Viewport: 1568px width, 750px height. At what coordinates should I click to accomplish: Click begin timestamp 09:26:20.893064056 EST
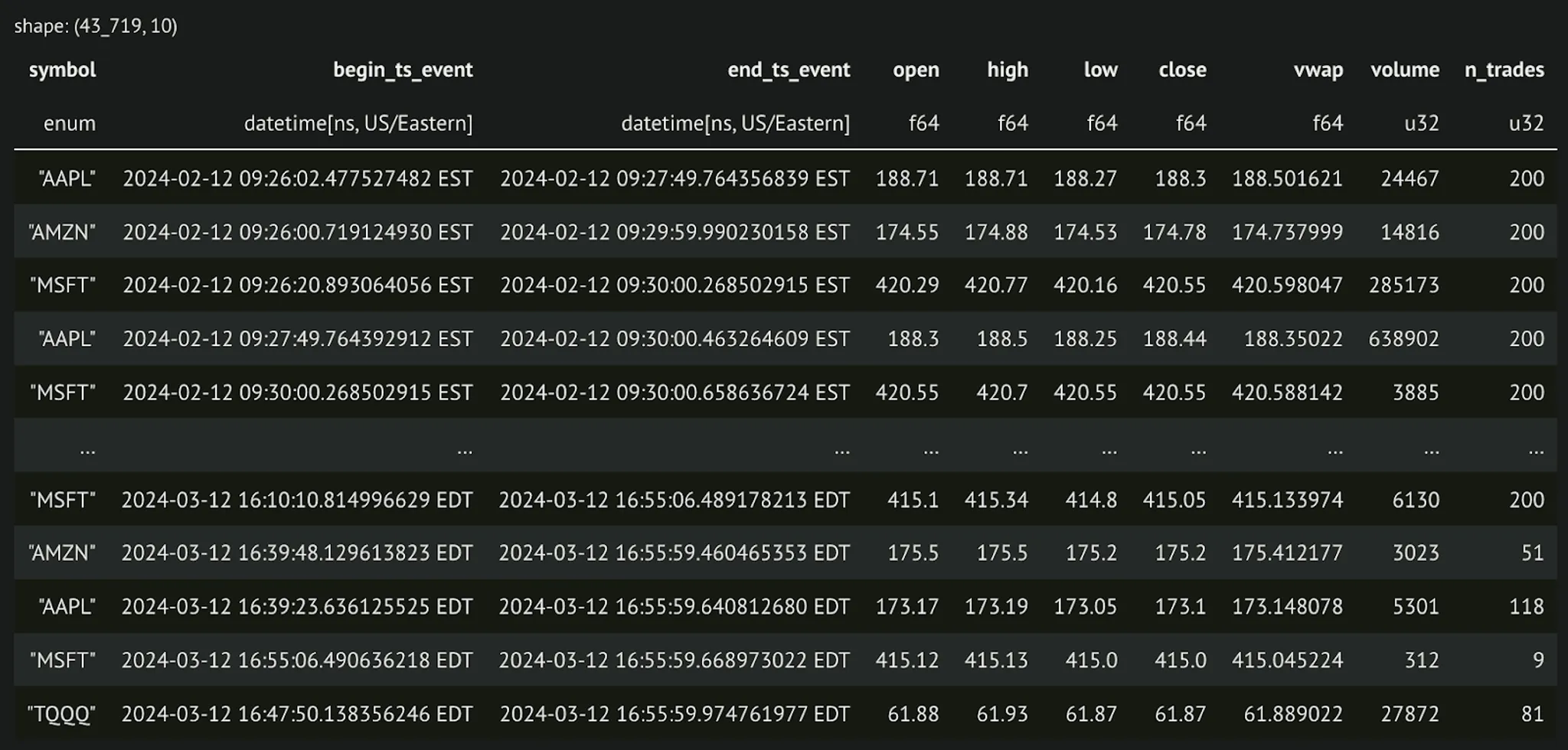(x=298, y=285)
